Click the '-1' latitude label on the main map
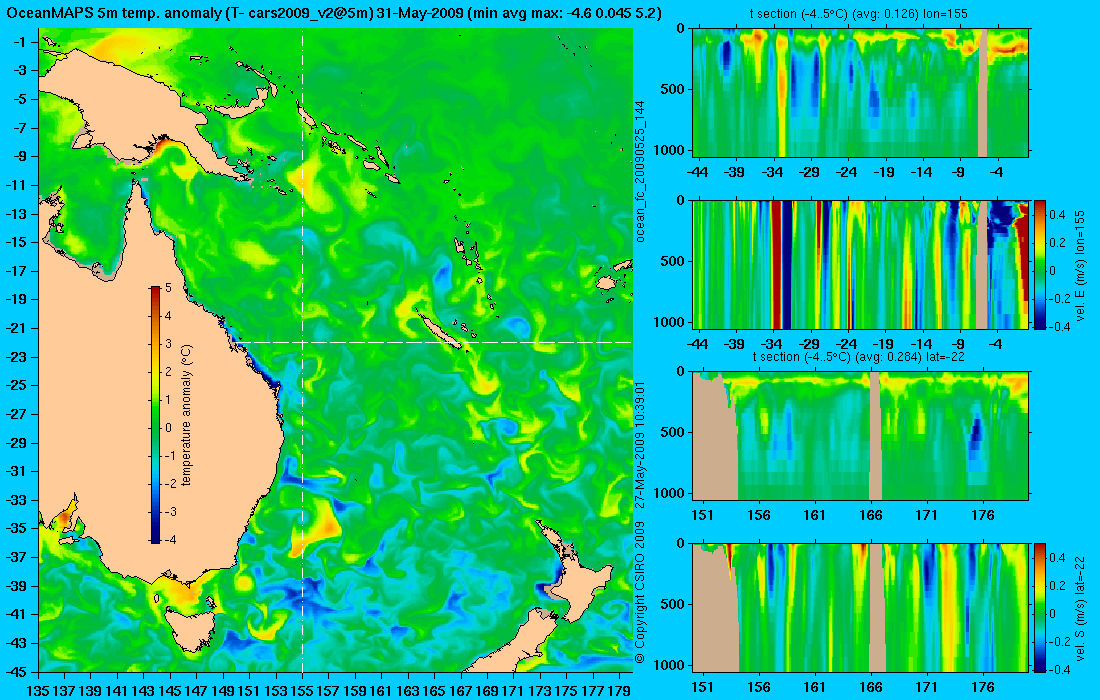The height and width of the screenshot is (700, 1100). pyautogui.click(x=22, y=42)
